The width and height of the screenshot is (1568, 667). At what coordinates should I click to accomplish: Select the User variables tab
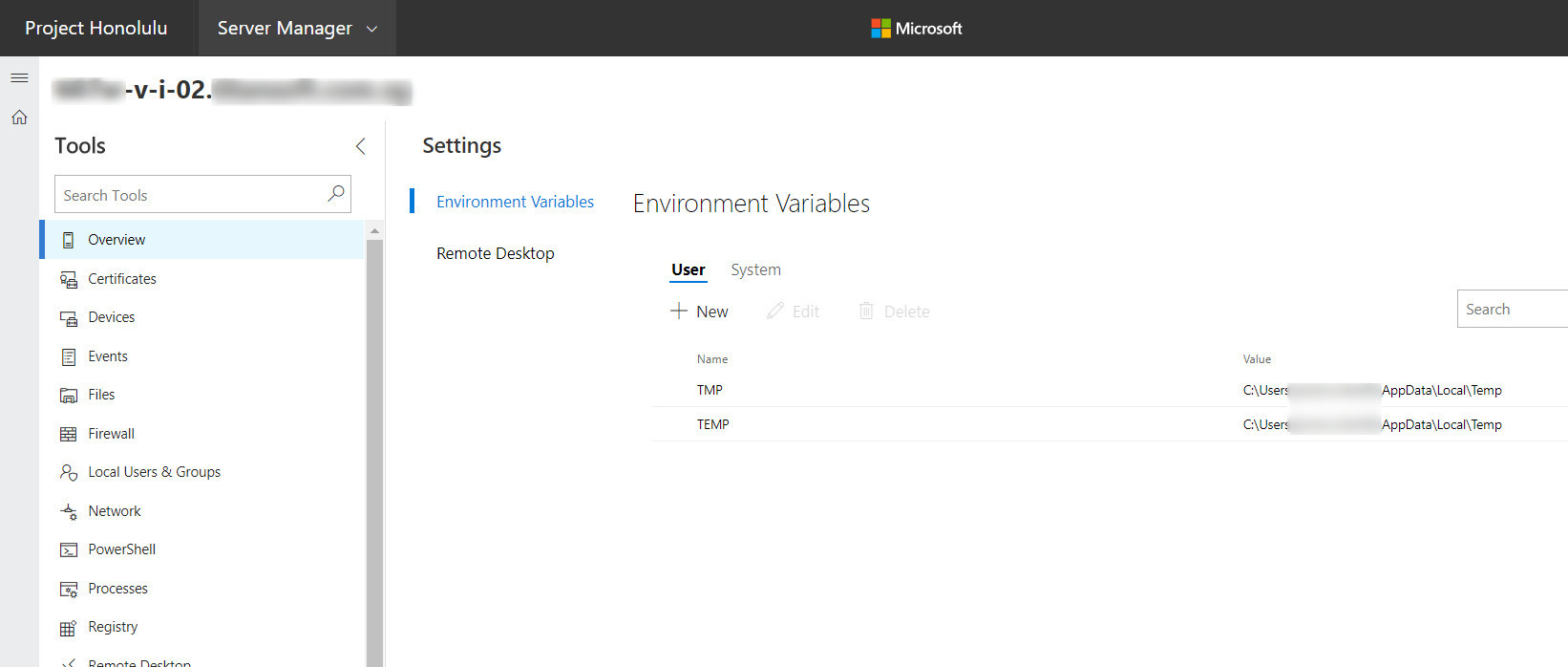688,270
